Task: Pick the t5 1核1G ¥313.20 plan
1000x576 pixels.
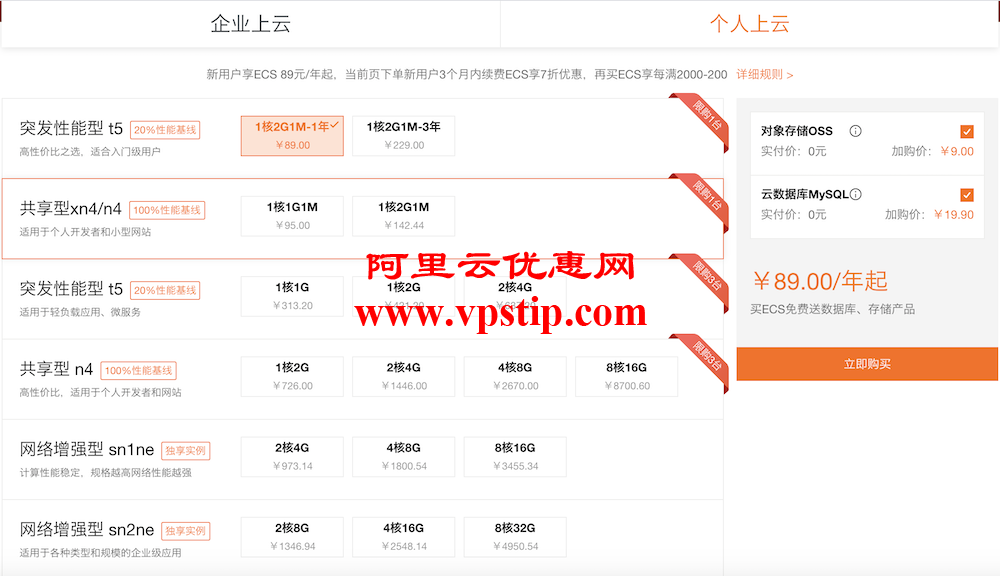Action: click(x=292, y=297)
